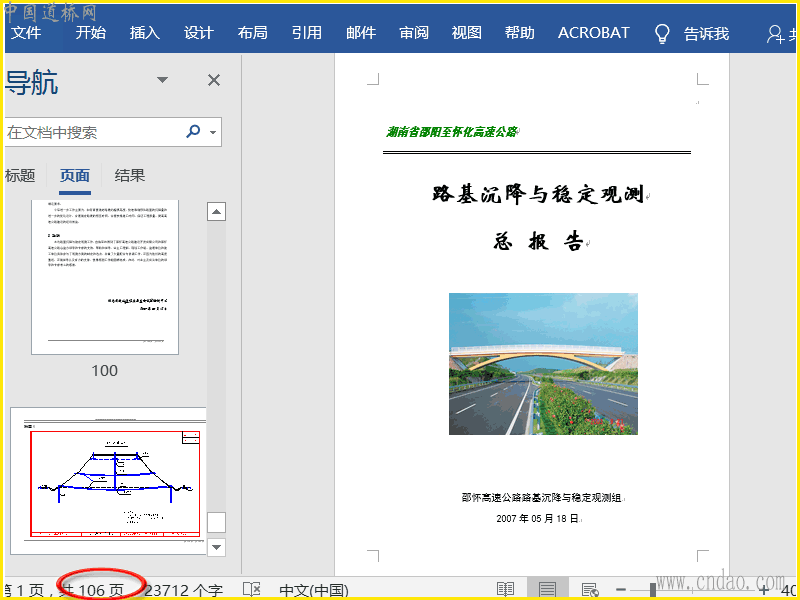Click the title 路基沉降与稳定观测
Image resolution: width=800 pixels, height=600 pixels.
(x=538, y=194)
